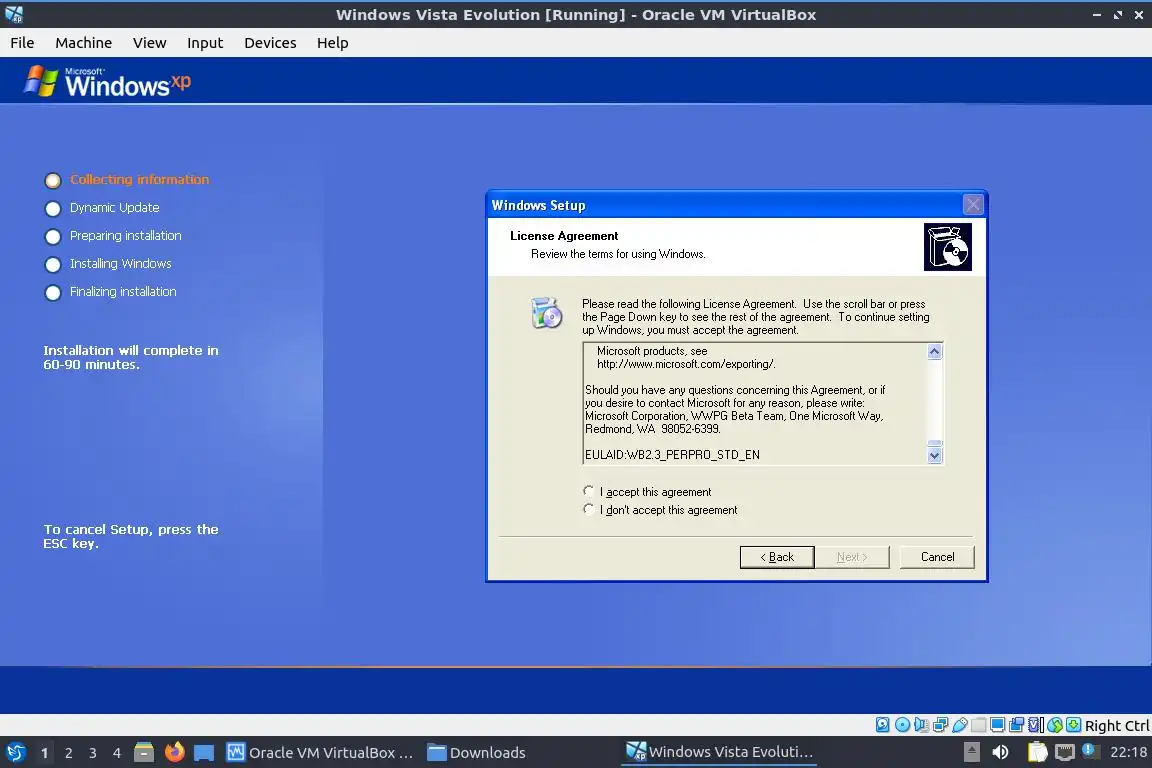Viewport: 1152px width, 768px height.
Task: Click the volume speaker tray icon
Action: click(1000, 752)
